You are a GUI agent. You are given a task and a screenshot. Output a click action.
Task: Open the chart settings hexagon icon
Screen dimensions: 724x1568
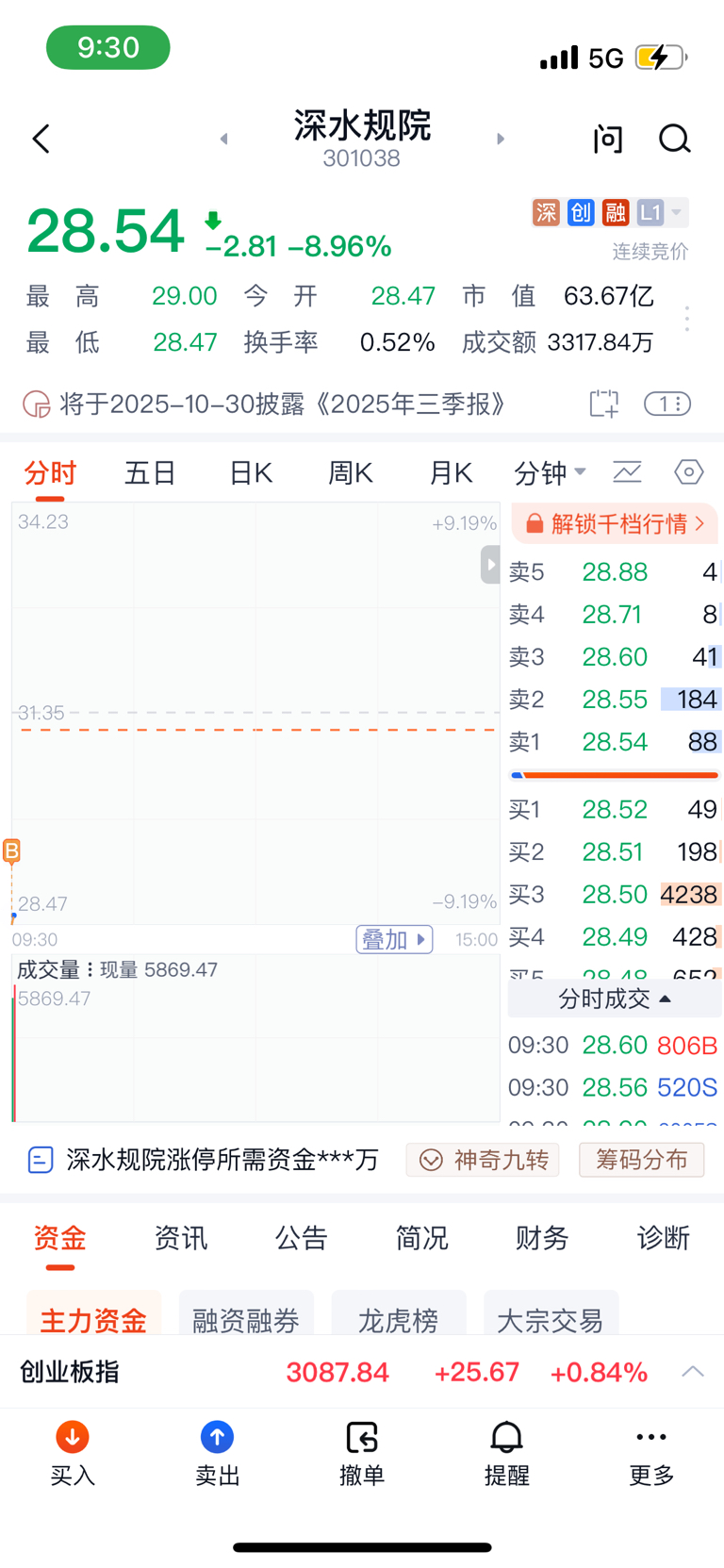(x=689, y=471)
